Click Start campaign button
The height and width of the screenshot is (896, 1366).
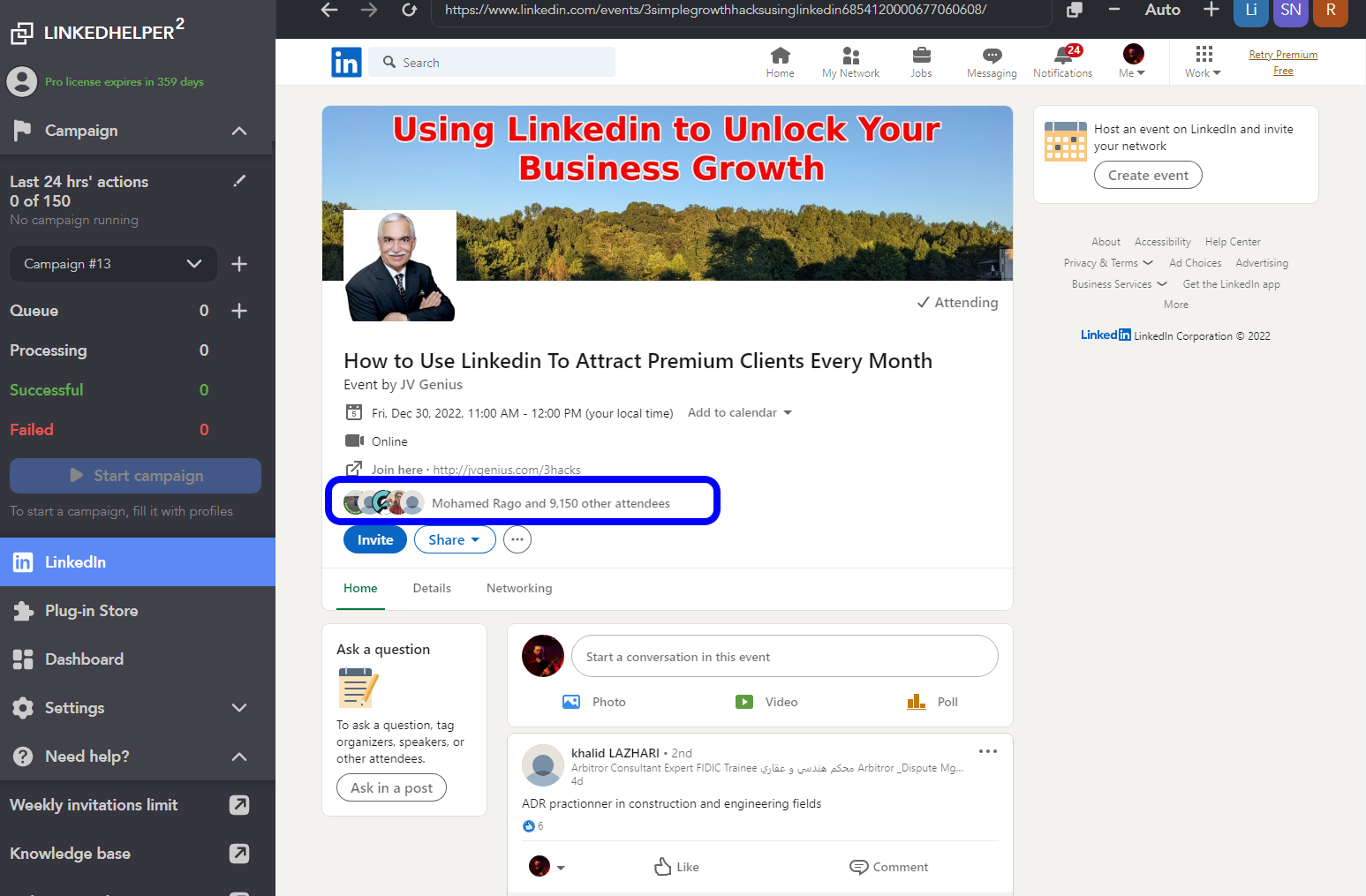pos(135,476)
